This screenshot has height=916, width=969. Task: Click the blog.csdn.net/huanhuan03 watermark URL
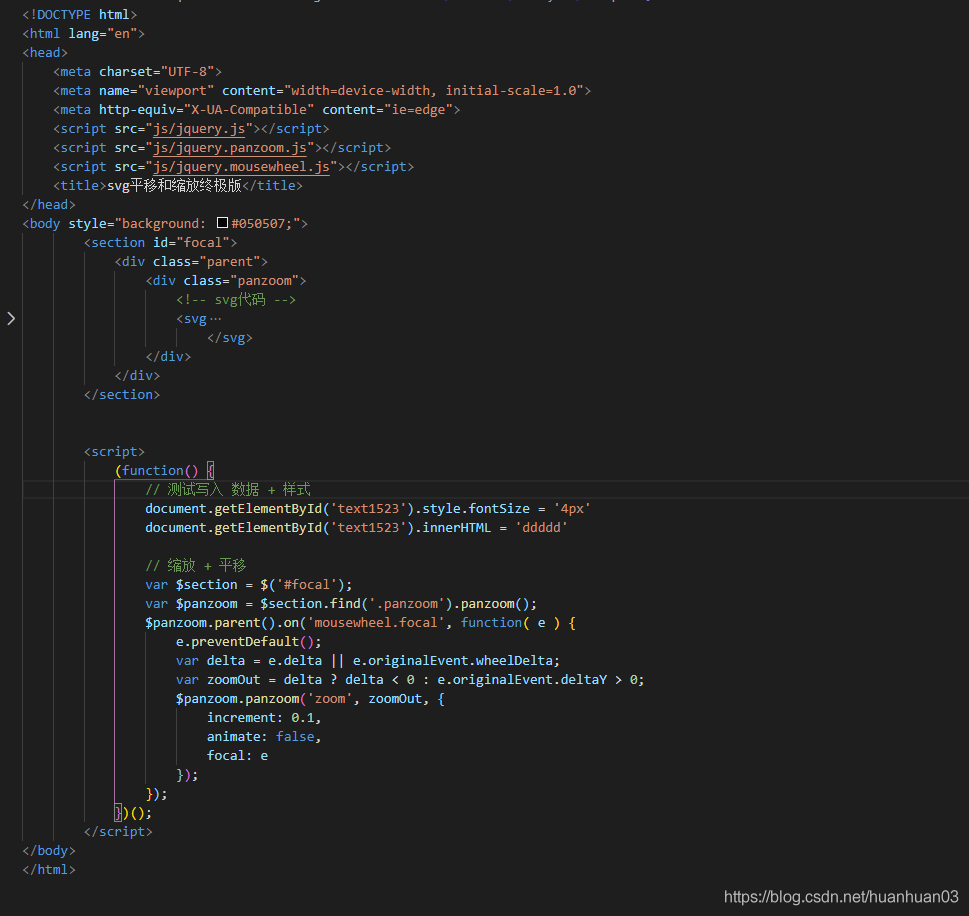pyautogui.click(x=840, y=897)
